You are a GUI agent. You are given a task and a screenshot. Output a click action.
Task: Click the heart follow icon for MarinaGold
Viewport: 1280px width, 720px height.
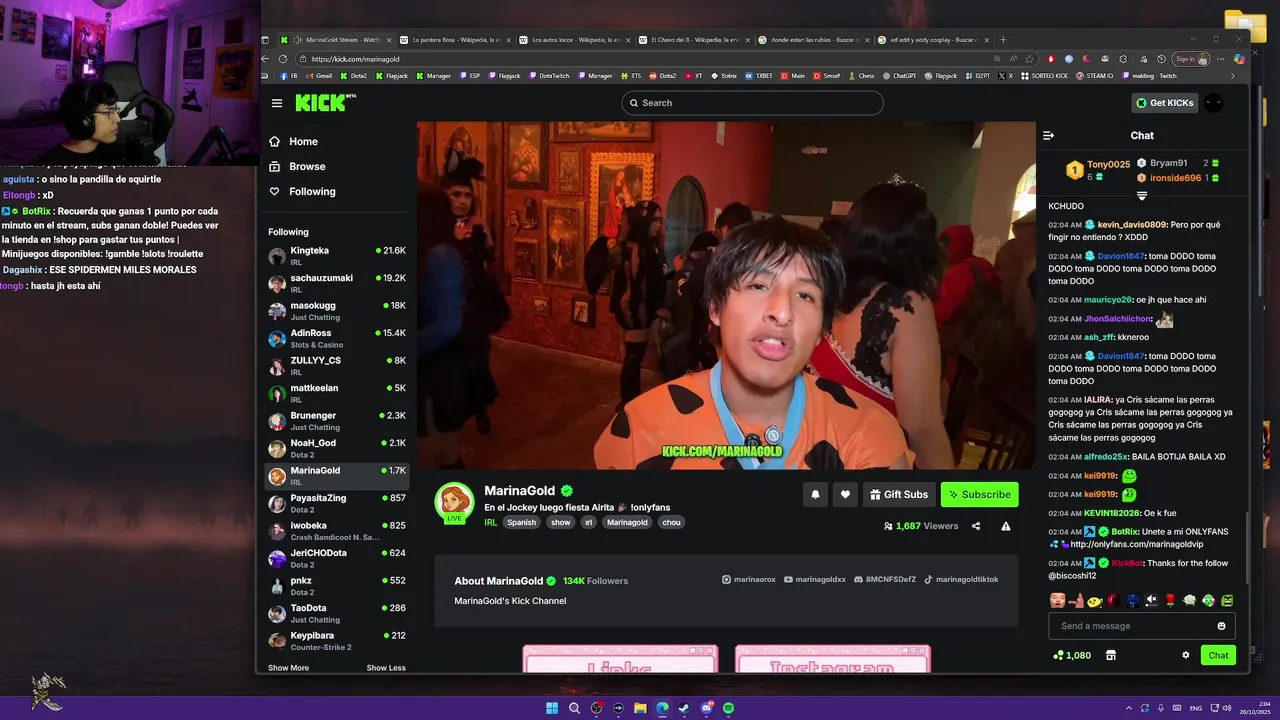[845, 494]
